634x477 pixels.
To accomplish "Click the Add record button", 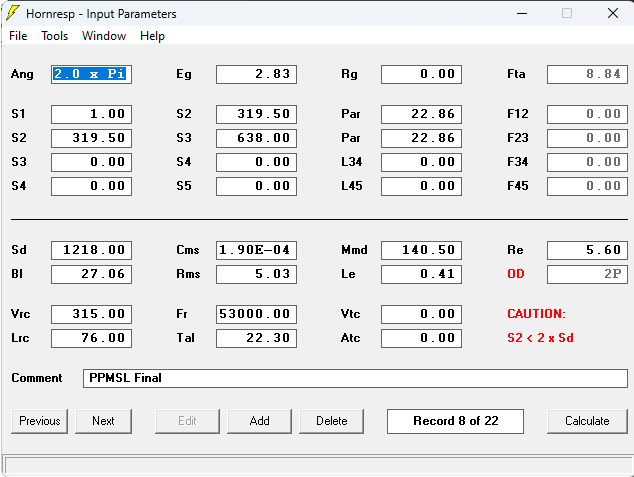I will [x=260, y=421].
